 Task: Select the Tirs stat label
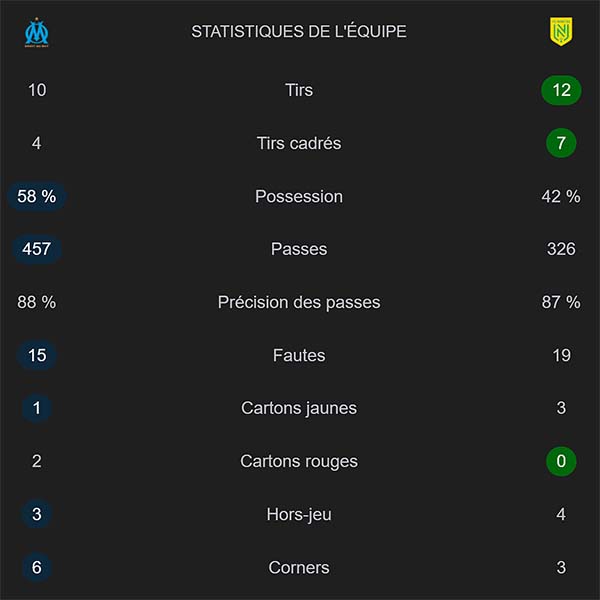[x=299, y=90]
